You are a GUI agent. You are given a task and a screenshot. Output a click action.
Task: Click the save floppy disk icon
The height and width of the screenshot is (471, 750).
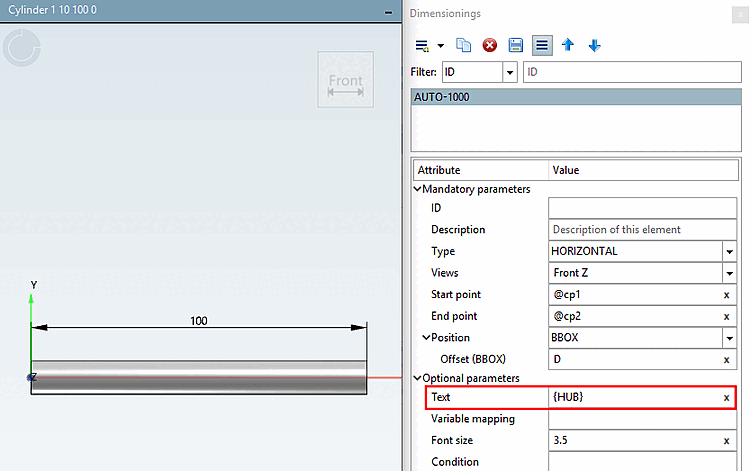tap(516, 45)
